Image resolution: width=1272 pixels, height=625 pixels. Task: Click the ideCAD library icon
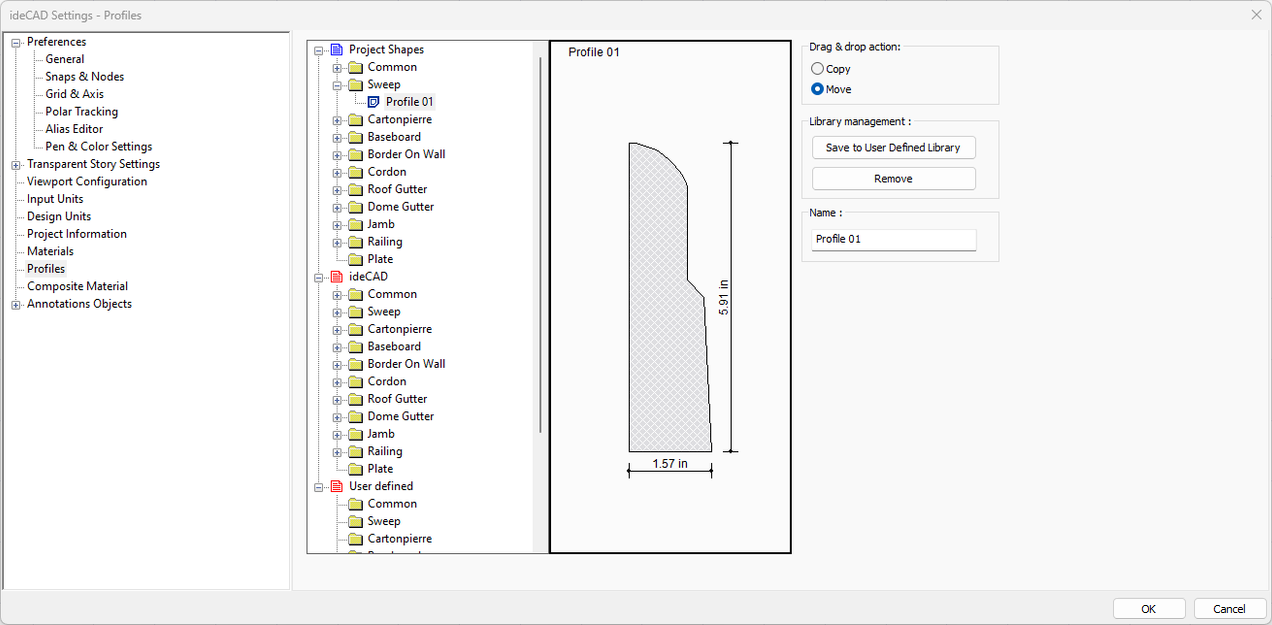coord(337,276)
